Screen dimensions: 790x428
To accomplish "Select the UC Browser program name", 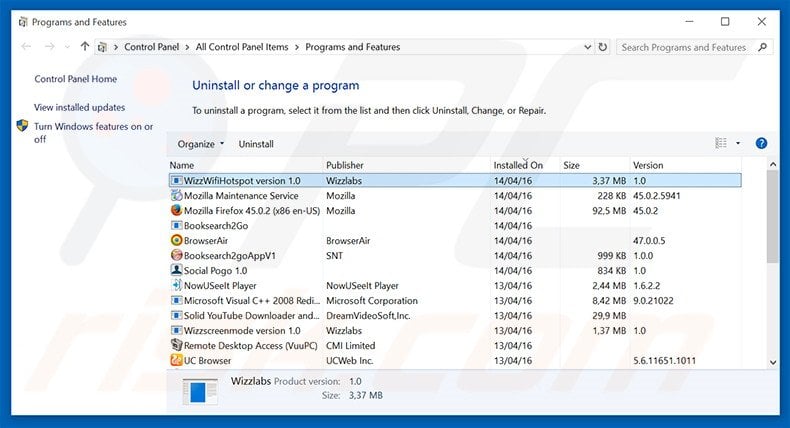I will coord(207,360).
